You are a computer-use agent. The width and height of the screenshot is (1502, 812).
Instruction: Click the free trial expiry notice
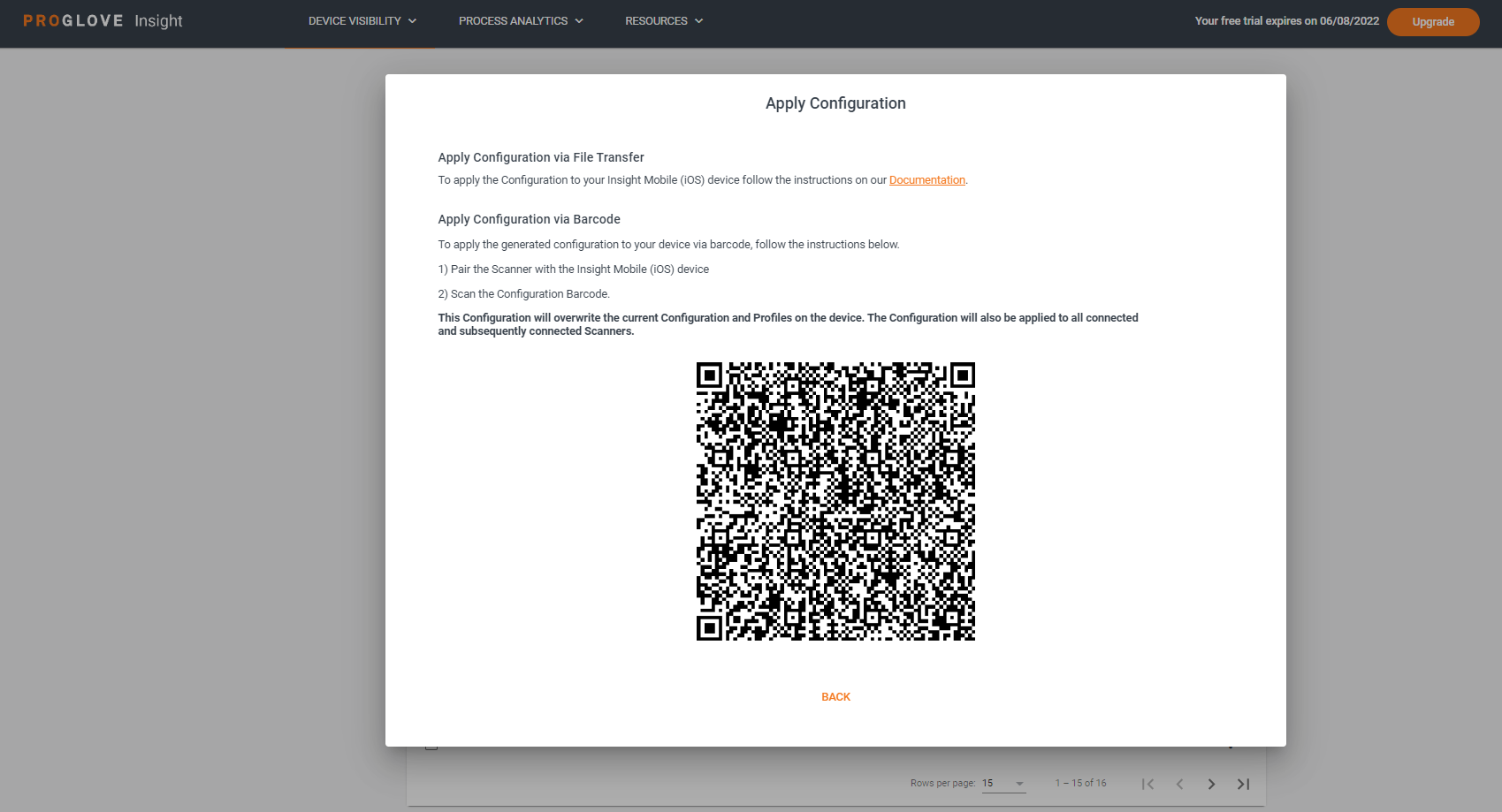pyautogui.click(x=1286, y=21)
